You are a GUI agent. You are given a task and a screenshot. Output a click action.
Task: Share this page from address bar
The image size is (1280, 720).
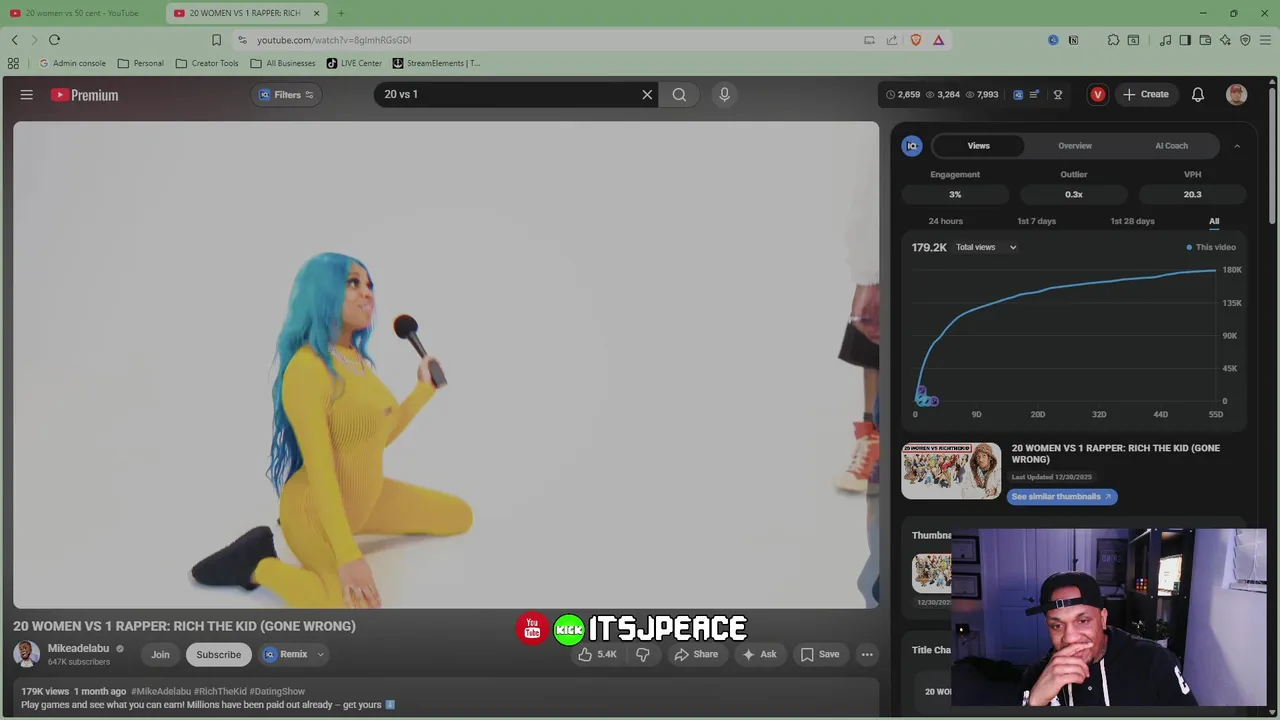[x=892, y=40]
